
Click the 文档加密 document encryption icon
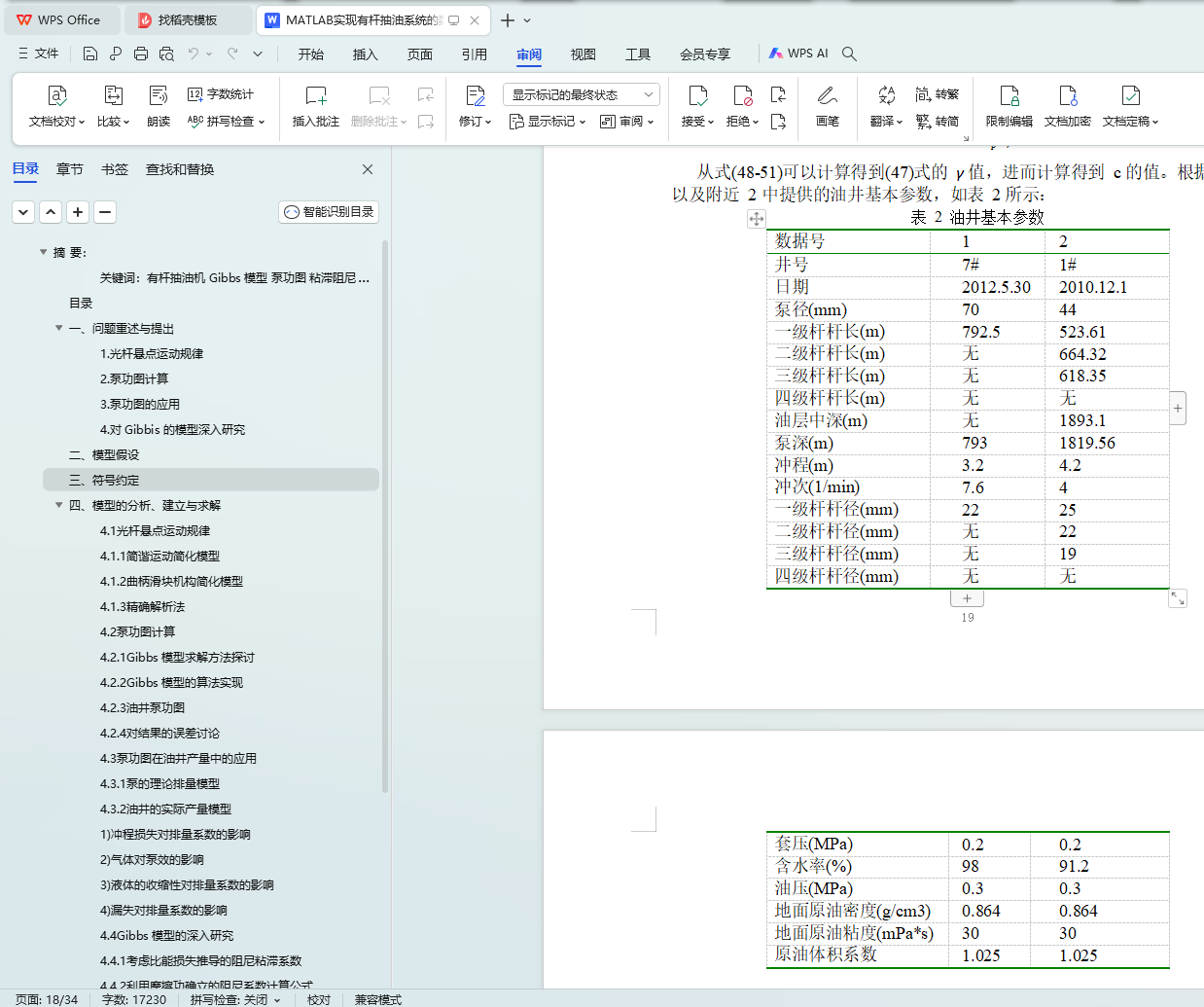[x=1068, y=95]
